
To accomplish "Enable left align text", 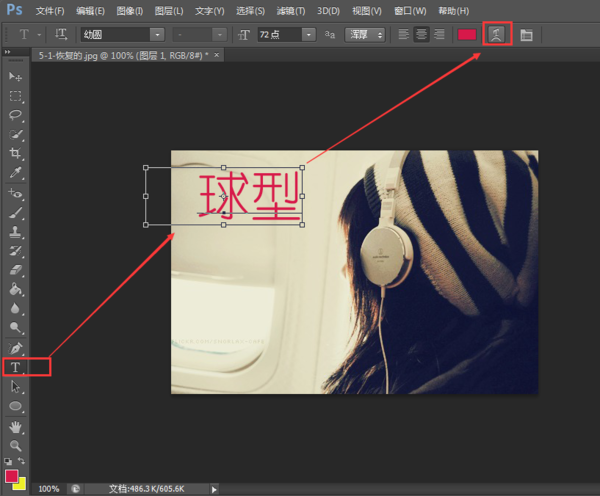I will (403, 34).
